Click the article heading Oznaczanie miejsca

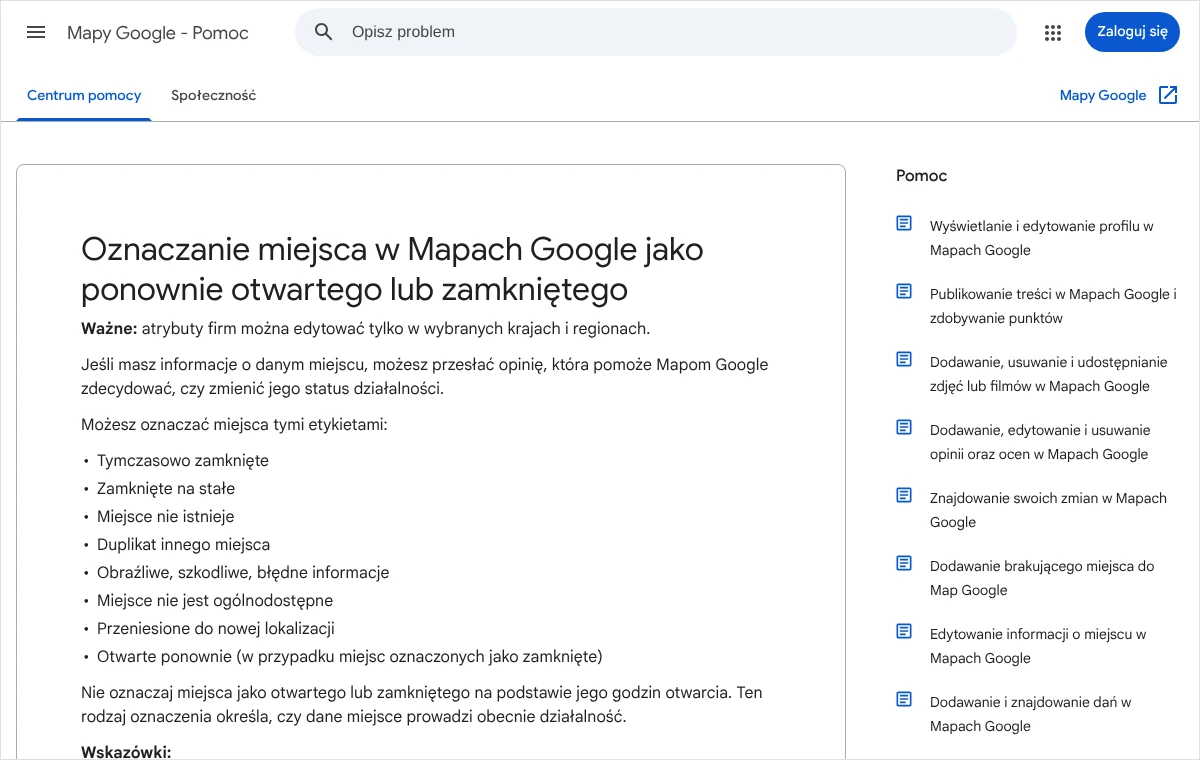click(x=392, y=269)
